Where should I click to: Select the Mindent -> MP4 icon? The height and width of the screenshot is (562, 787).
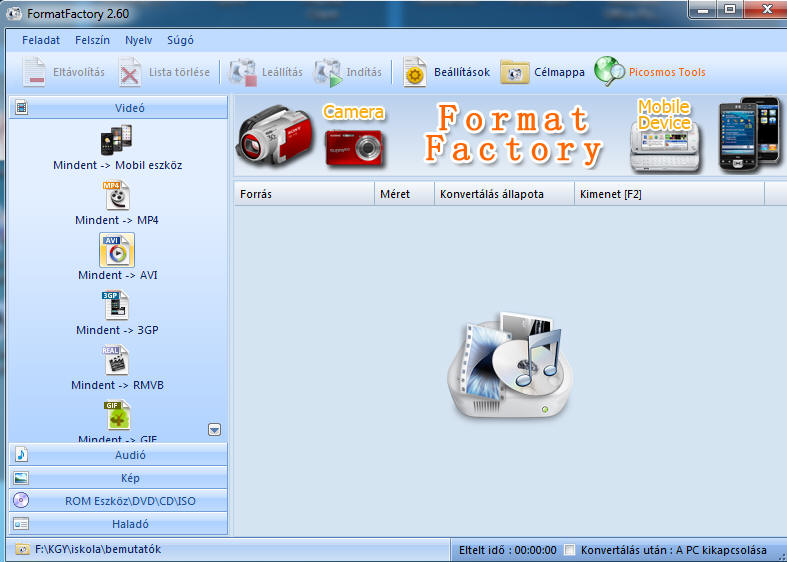117,195
